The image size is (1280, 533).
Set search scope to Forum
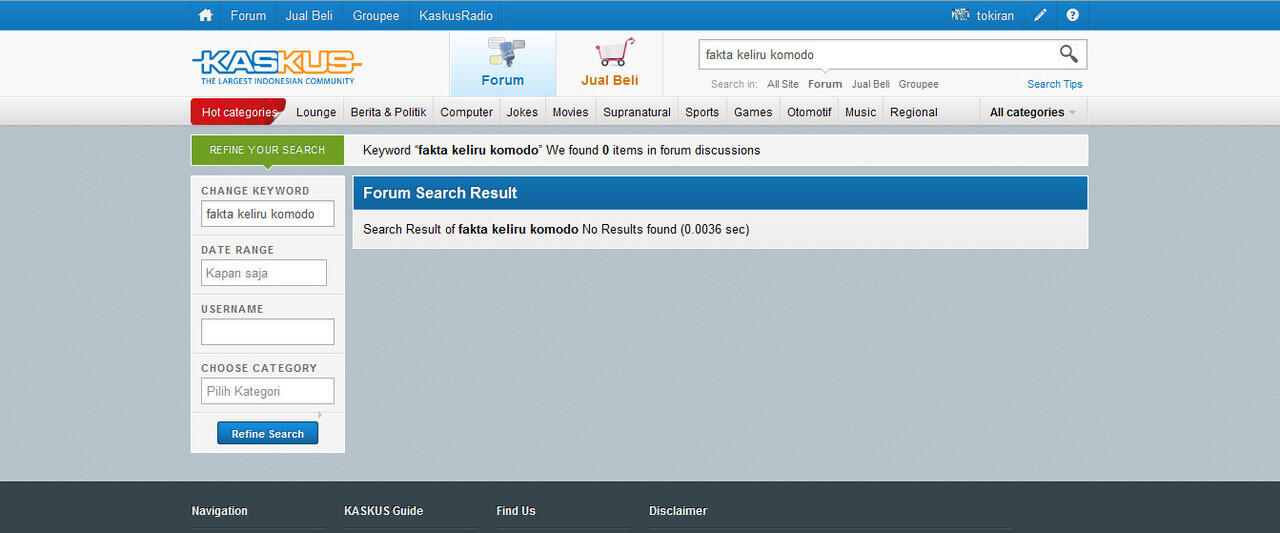[825, 84]
